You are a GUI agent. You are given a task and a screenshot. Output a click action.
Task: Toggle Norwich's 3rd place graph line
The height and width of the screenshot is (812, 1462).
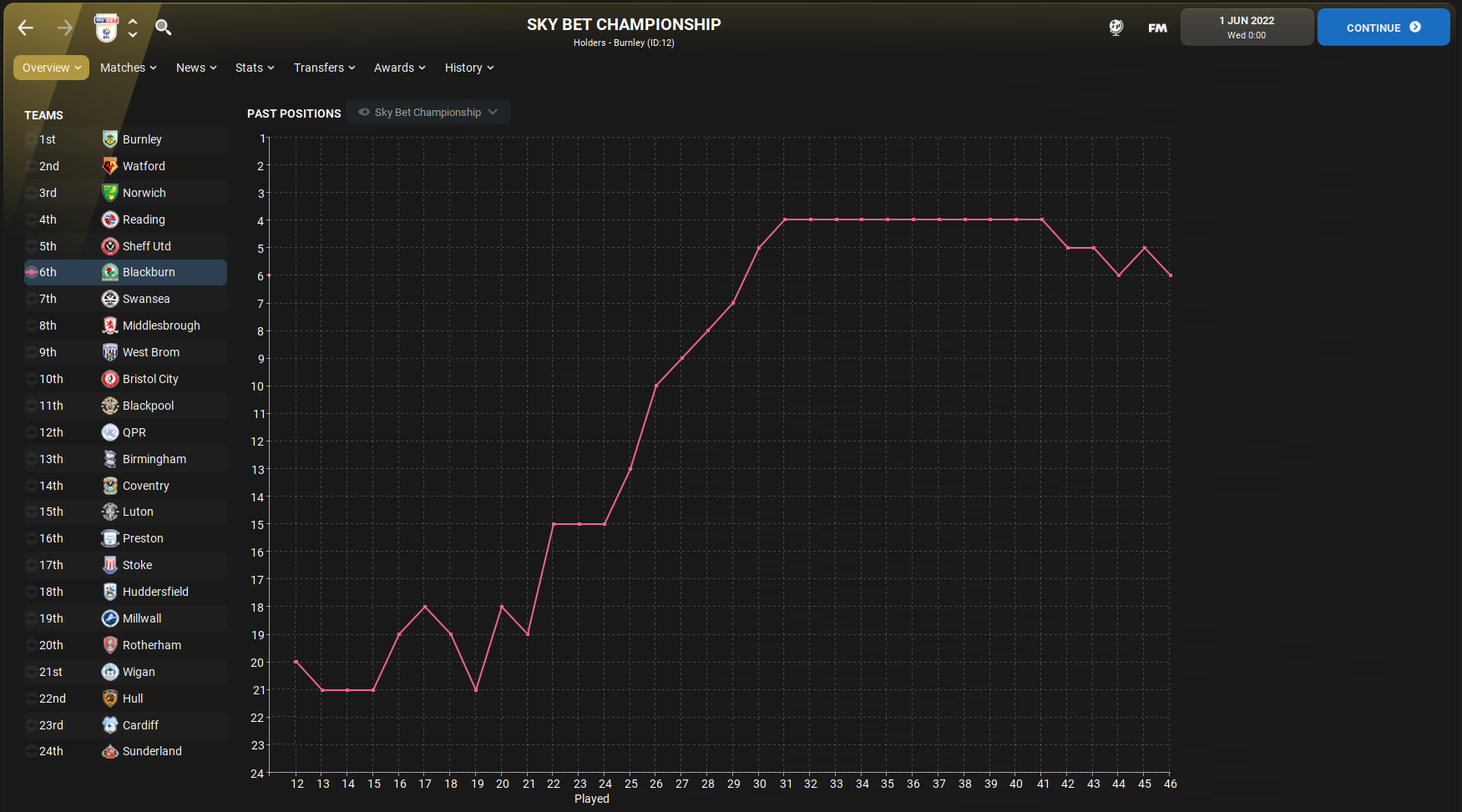click(31, 193)
